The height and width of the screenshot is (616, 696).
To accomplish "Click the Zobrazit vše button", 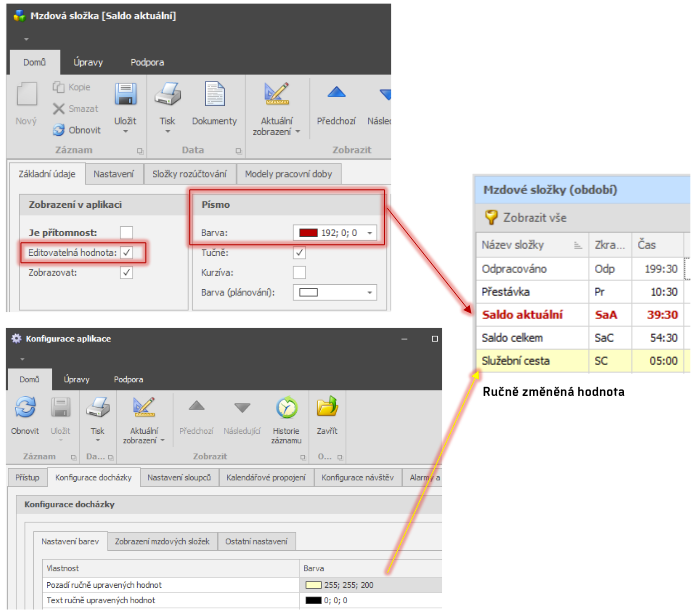I will 526,218.
